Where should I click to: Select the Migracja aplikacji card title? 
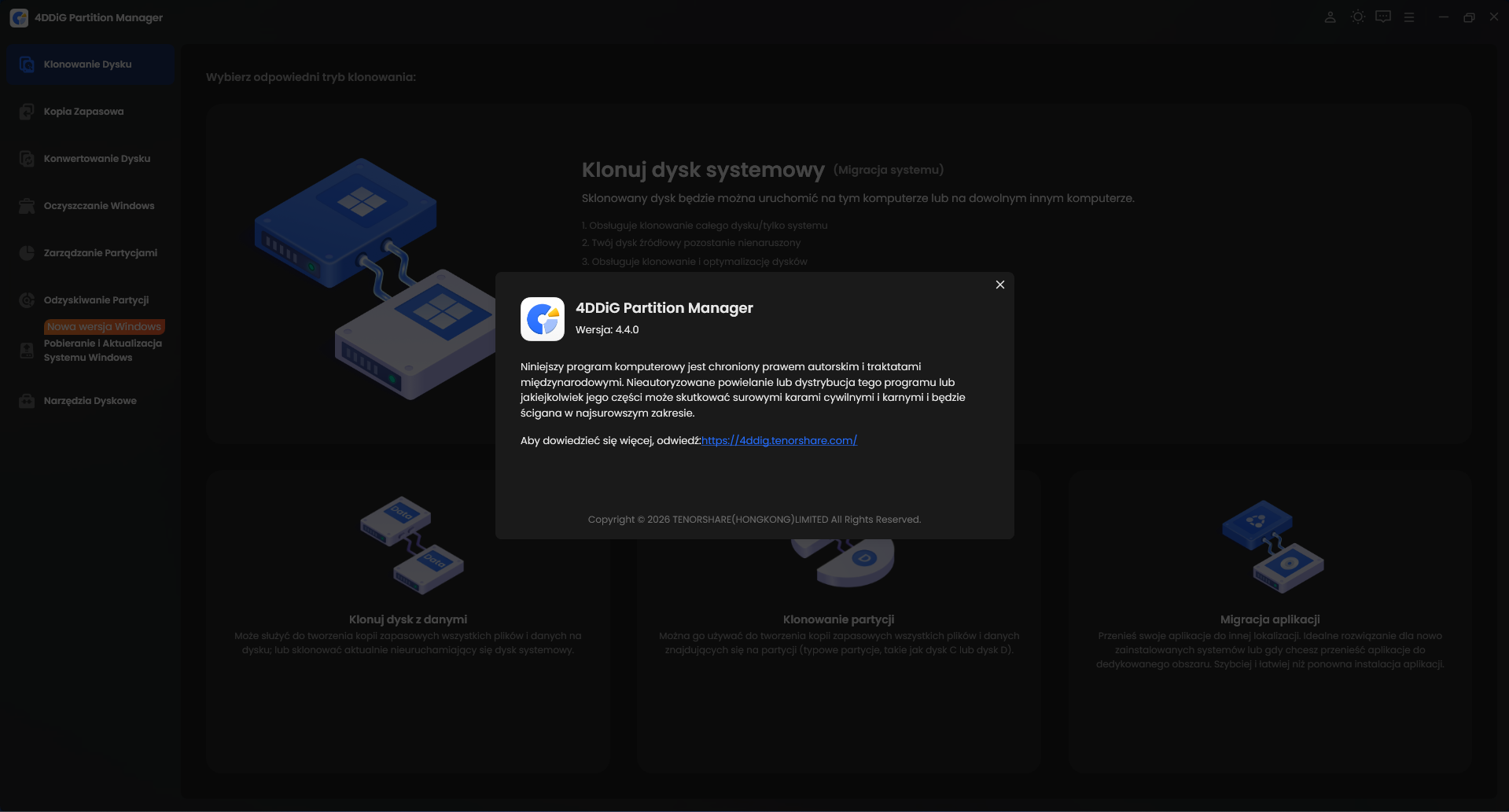tap(1270, 619)
